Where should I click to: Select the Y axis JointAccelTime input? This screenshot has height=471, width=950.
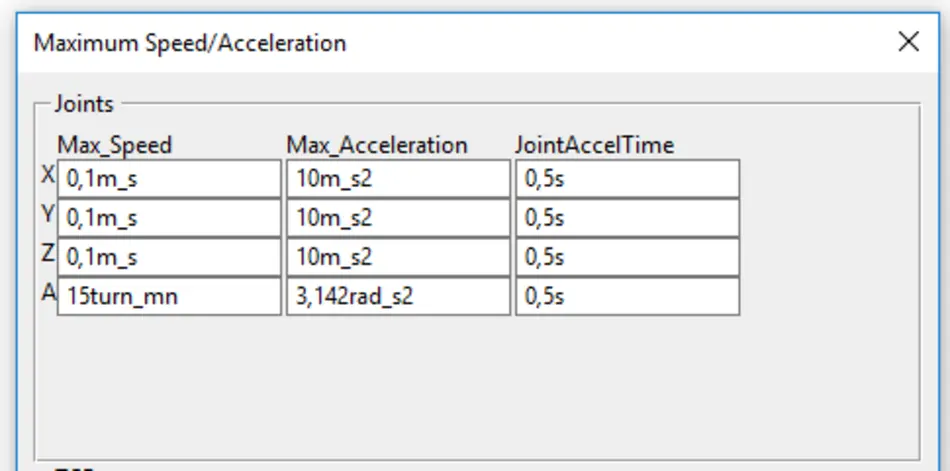point(628,218)
